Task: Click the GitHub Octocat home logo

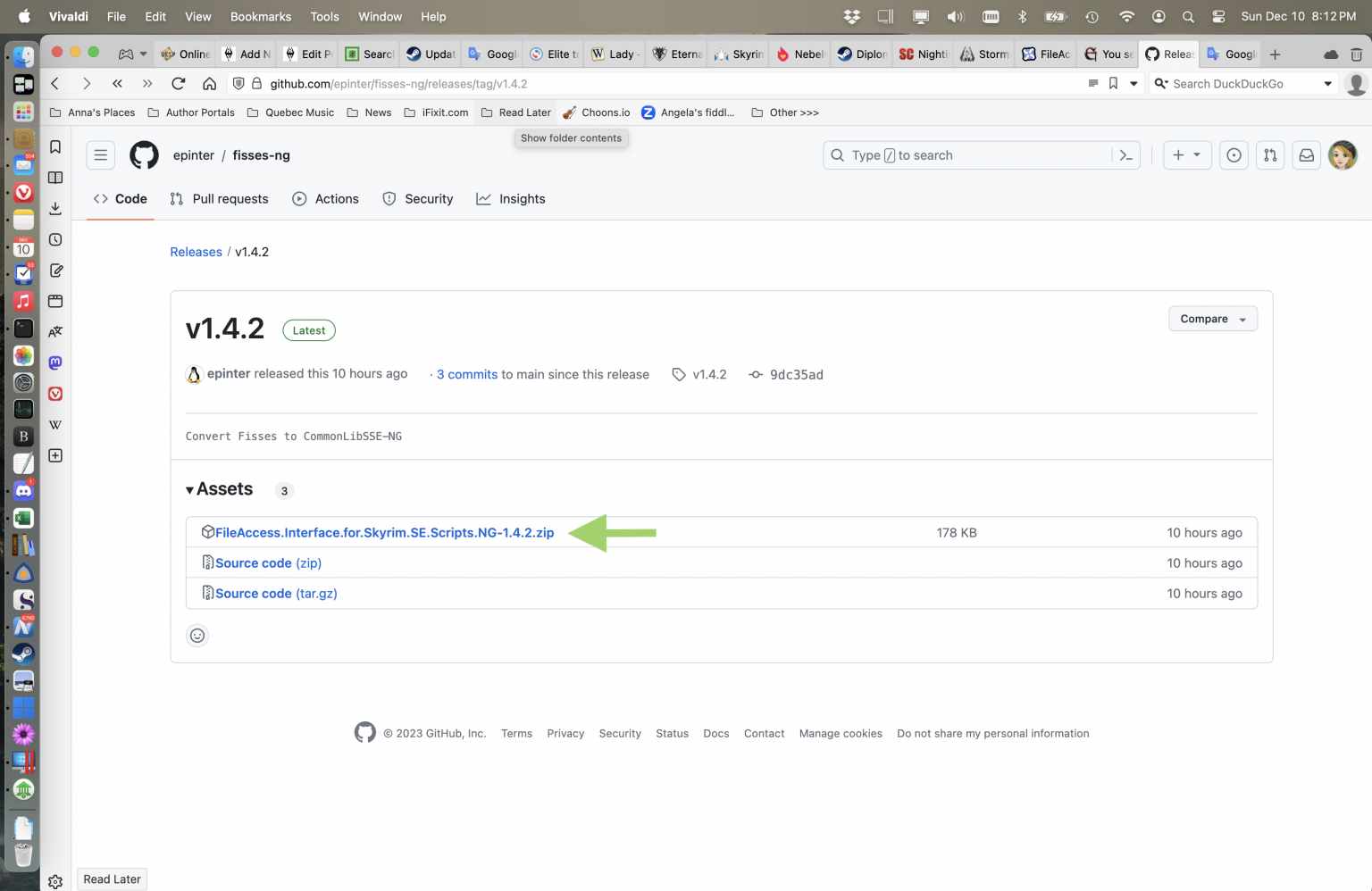Action: 144,155
